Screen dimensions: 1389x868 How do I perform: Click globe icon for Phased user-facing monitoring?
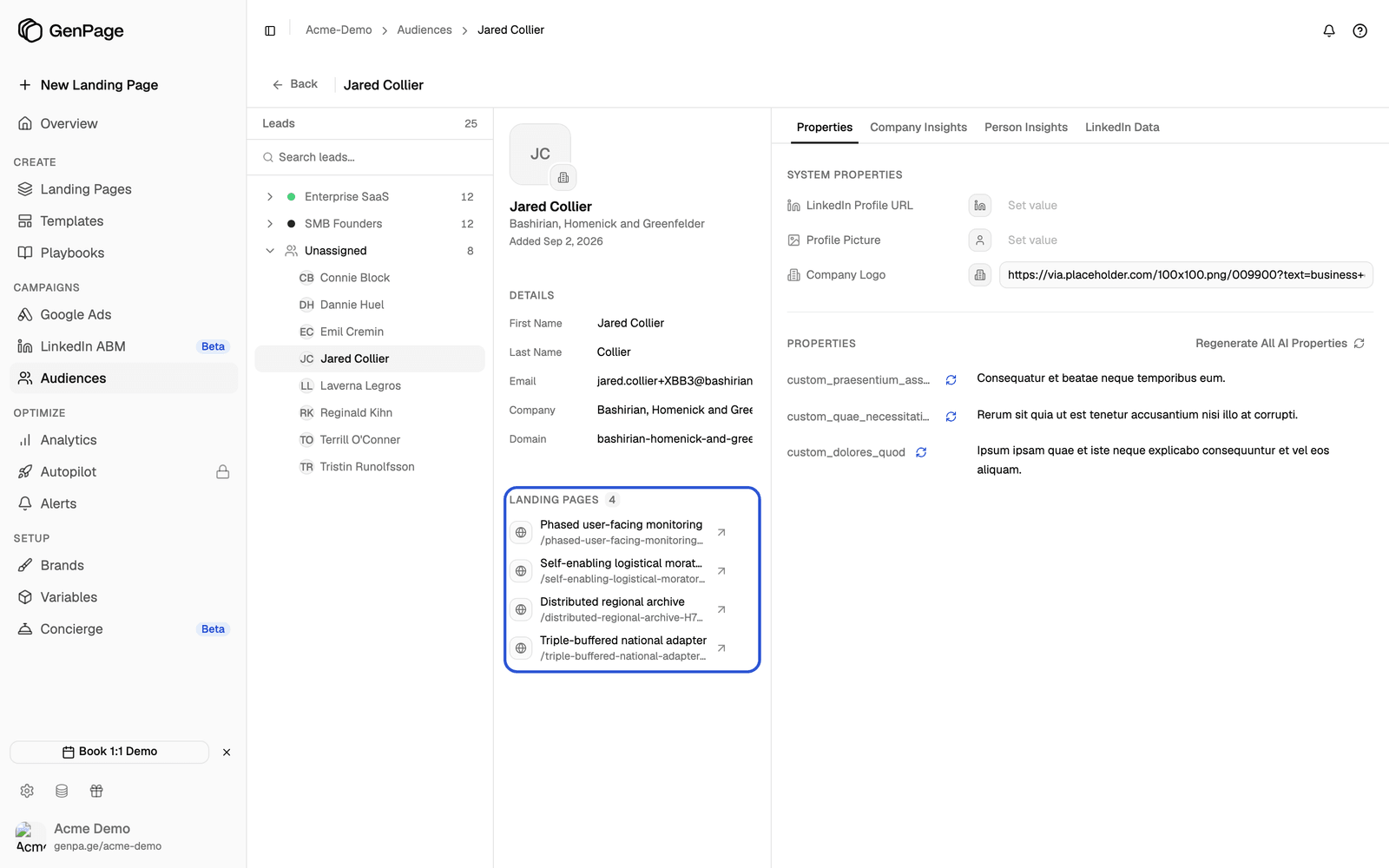[521, 532]
